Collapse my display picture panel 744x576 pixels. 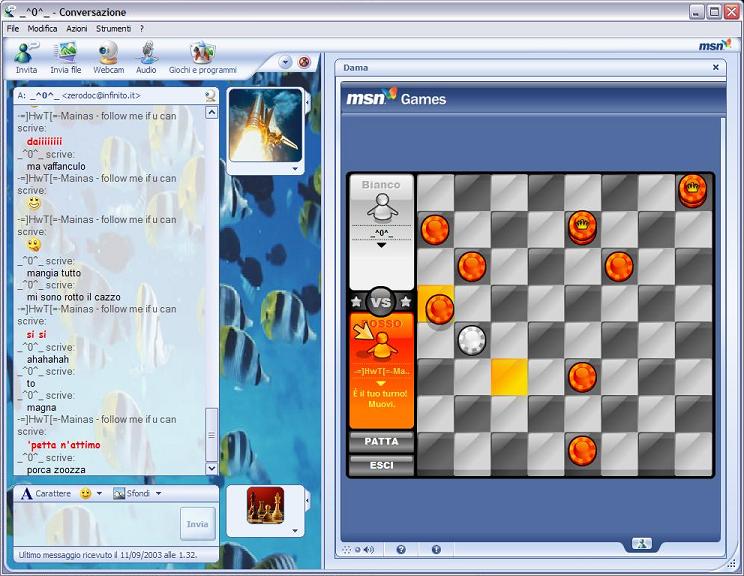[307, 500]
